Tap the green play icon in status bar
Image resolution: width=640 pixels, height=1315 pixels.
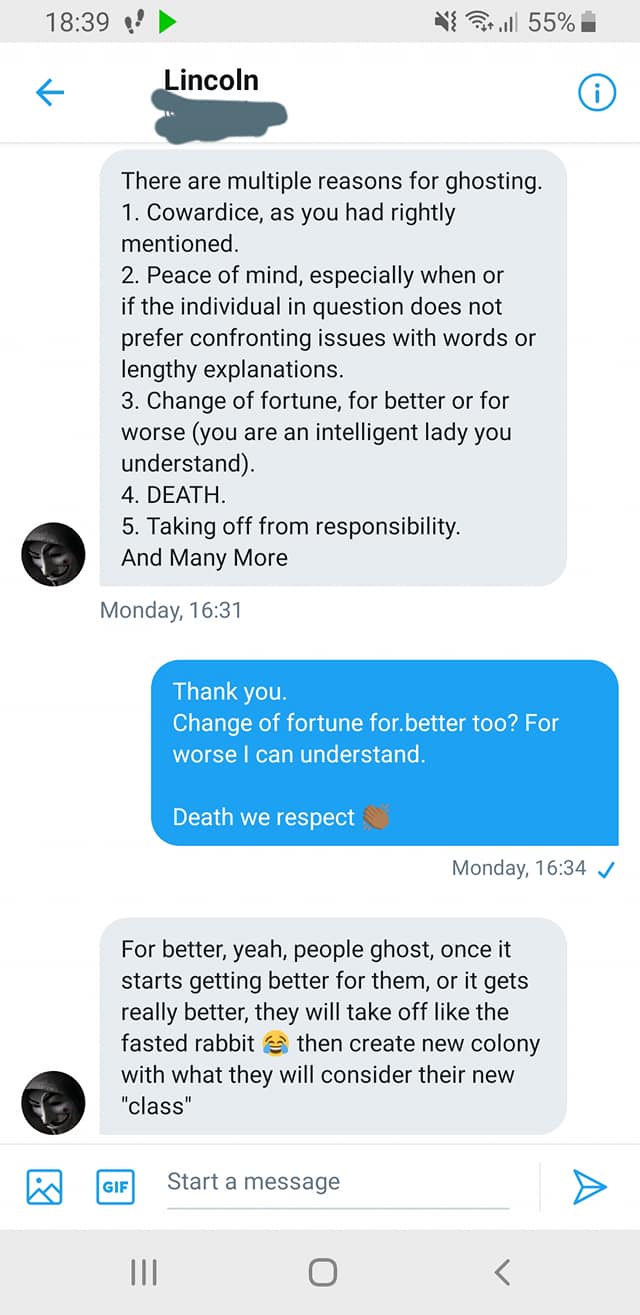(167, 21)
